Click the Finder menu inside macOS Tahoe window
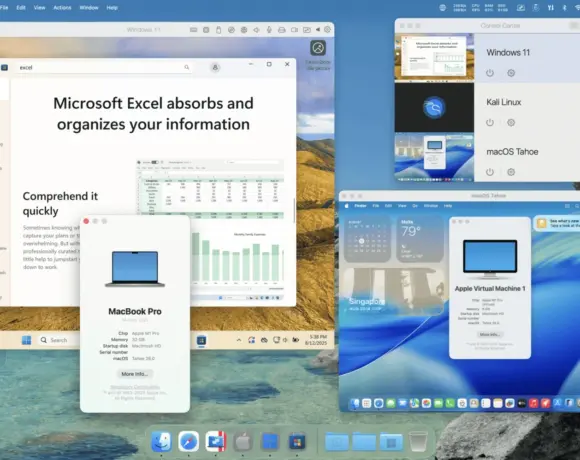The image size is (580, 460). tap(360, 206)
